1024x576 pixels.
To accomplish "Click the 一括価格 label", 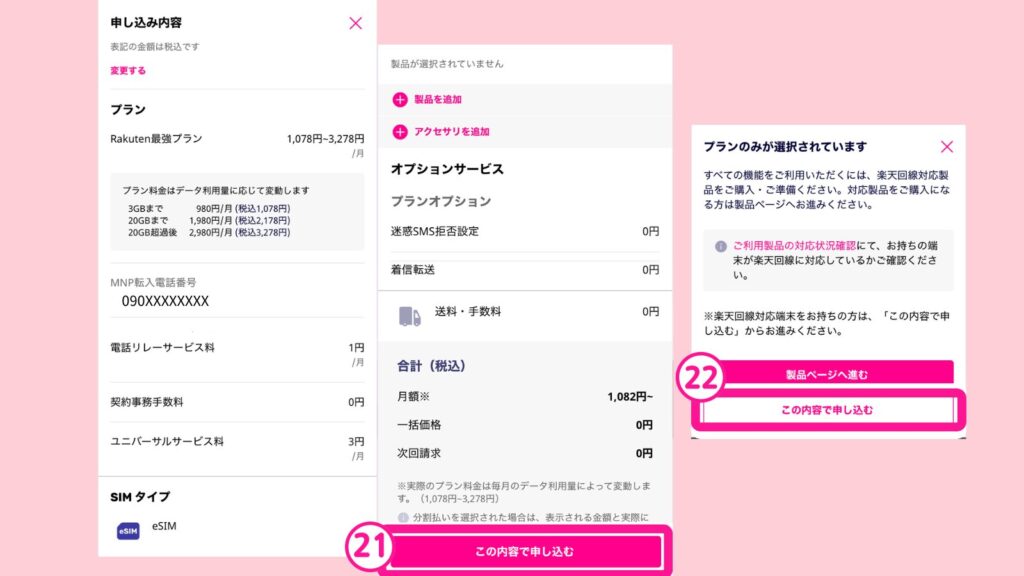I will click(x=419, y=424).
